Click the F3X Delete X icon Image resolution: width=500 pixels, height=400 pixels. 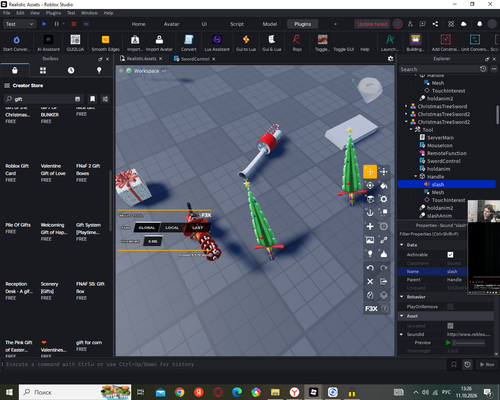pos(370,282)
